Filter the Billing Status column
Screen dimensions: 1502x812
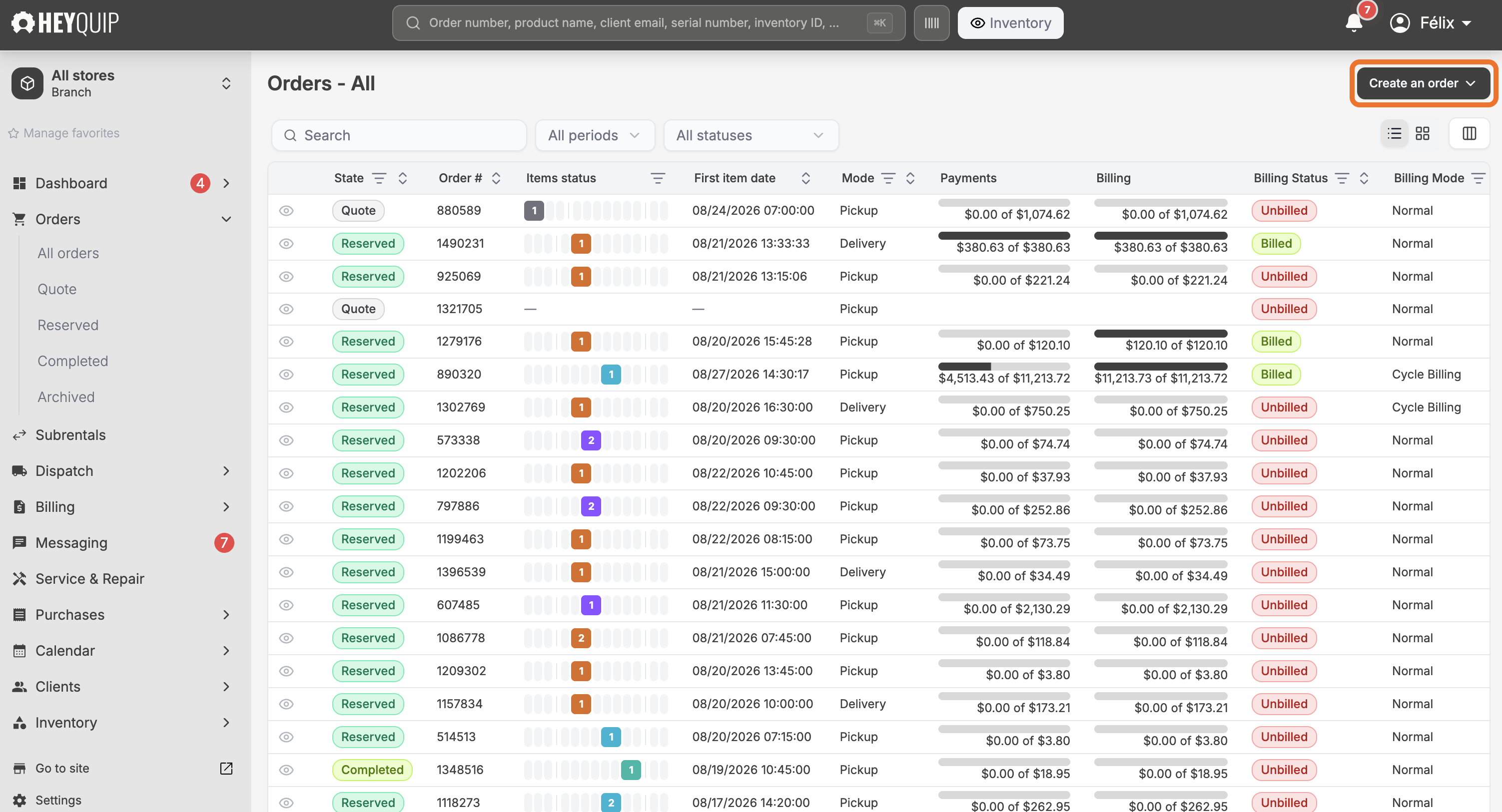tap(1342, 178)
